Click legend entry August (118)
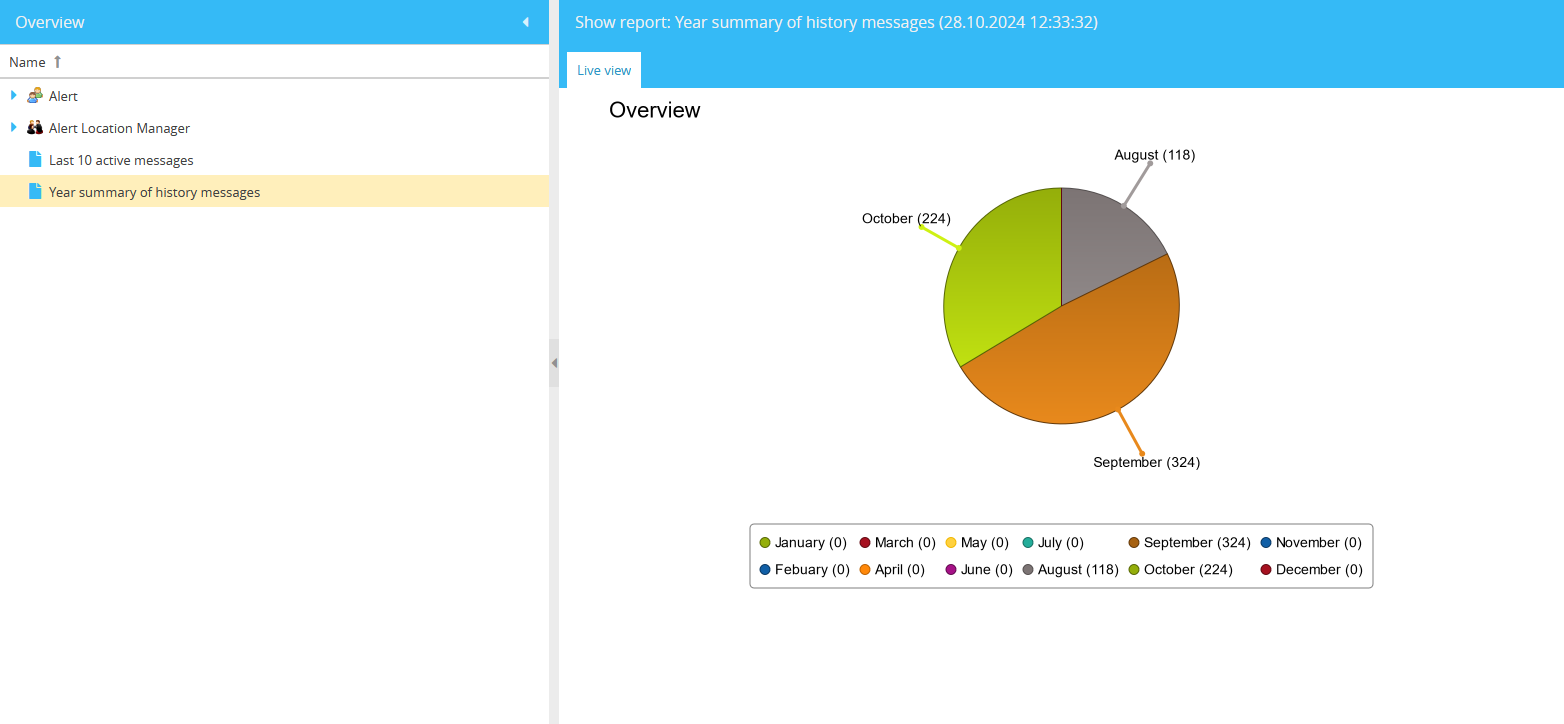Image resolution: width=1564 pixels, height=724 pixels. tap(1078, 570)
